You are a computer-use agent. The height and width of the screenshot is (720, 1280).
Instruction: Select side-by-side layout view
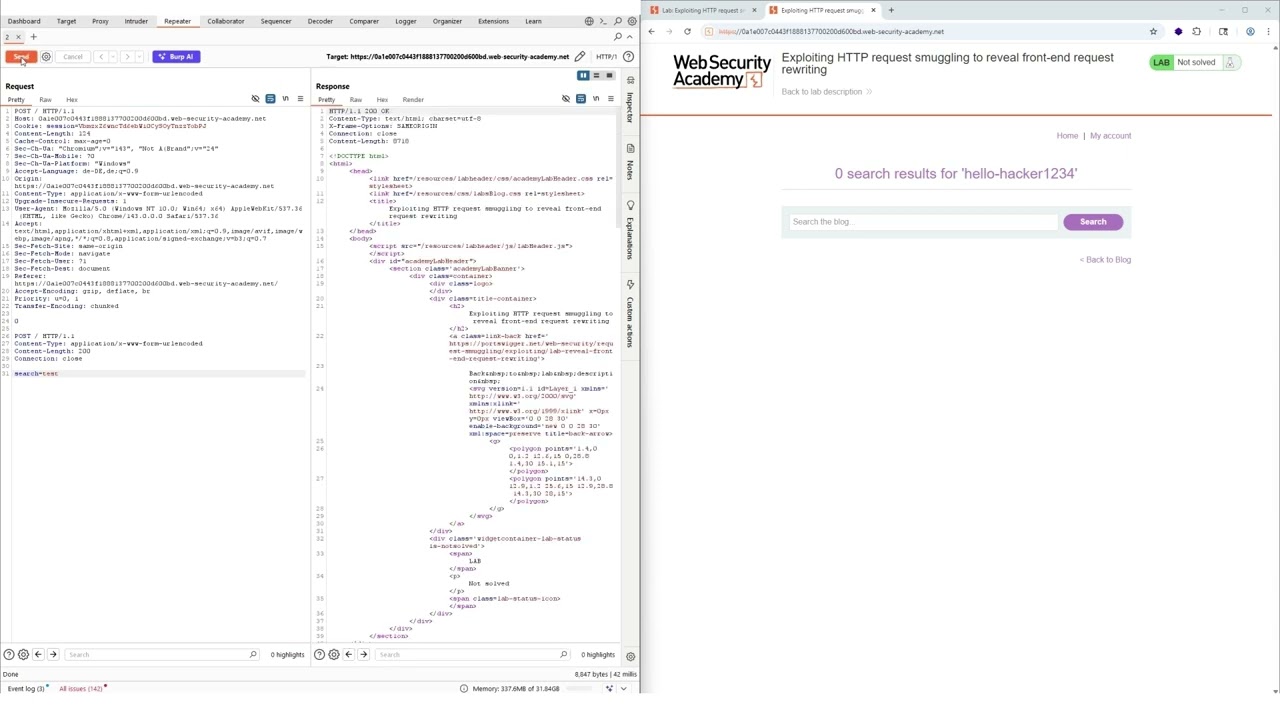pos(583,76)
